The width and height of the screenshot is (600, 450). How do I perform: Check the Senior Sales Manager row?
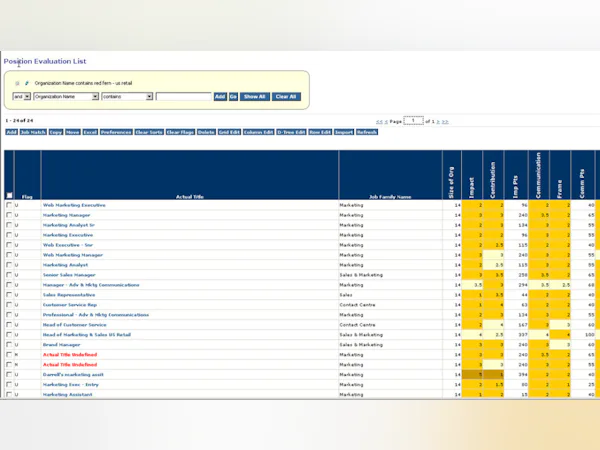pos(9,275)
